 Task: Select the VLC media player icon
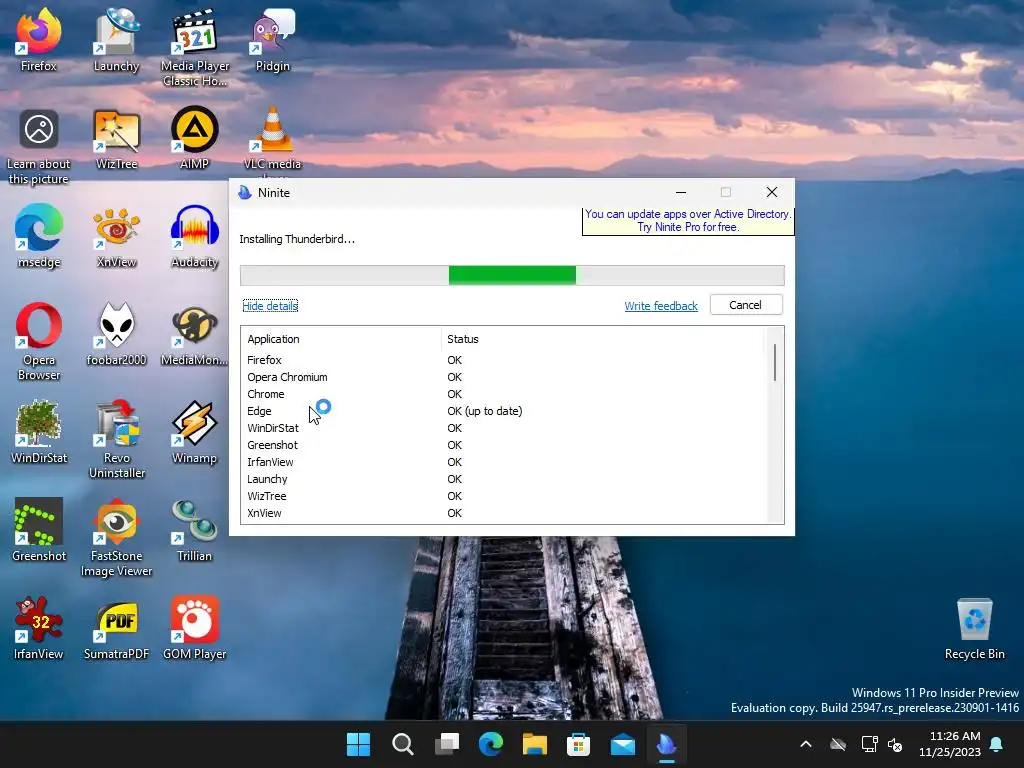[273, 140]
